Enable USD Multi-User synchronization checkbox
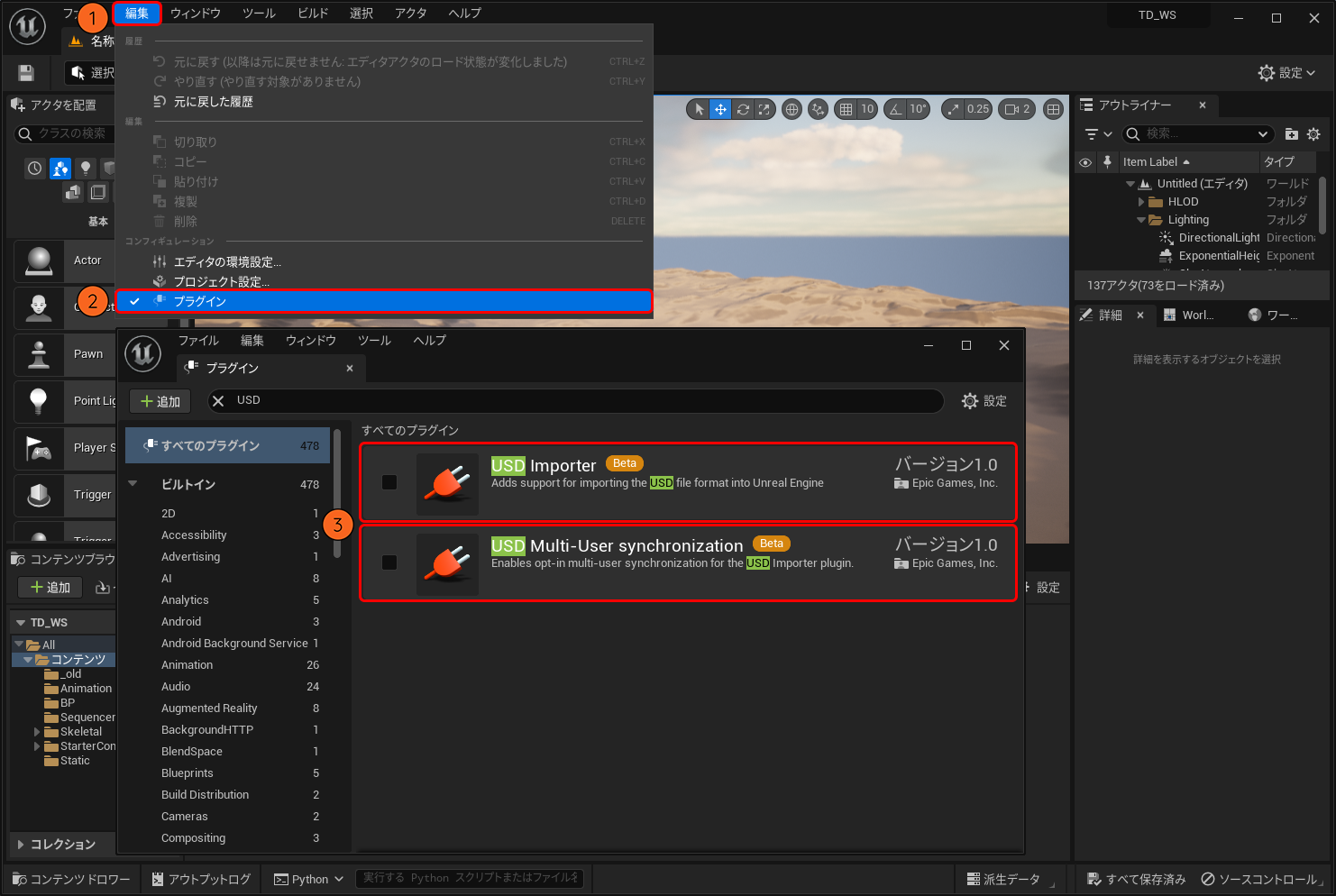1336x896 pixels. click(x=389, y=562)
